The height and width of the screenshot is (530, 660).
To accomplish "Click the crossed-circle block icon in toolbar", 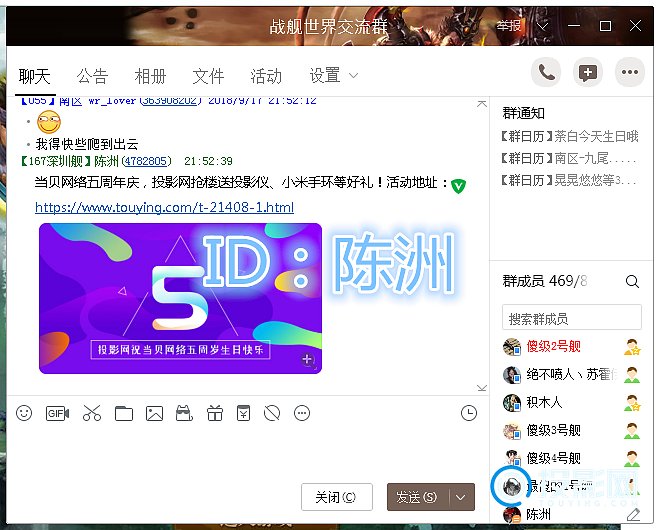I will tap(272, 413).
